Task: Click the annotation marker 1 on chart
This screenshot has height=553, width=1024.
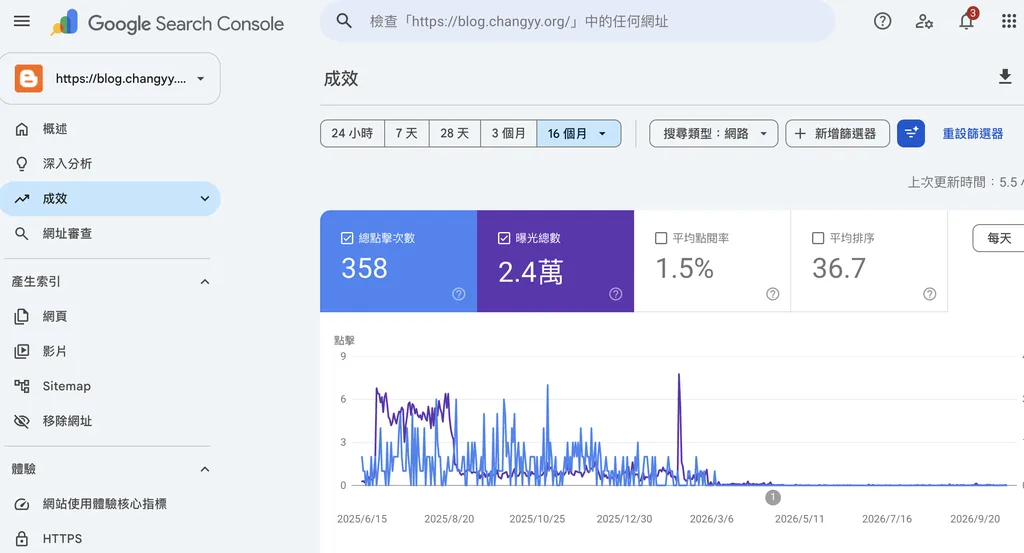Action: [773, 498]
